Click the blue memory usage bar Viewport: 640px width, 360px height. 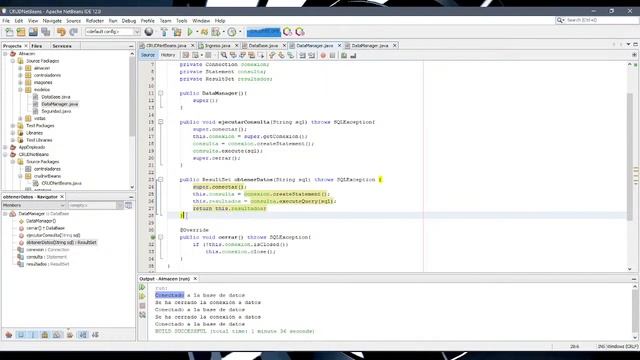click(x=264, y=32)
